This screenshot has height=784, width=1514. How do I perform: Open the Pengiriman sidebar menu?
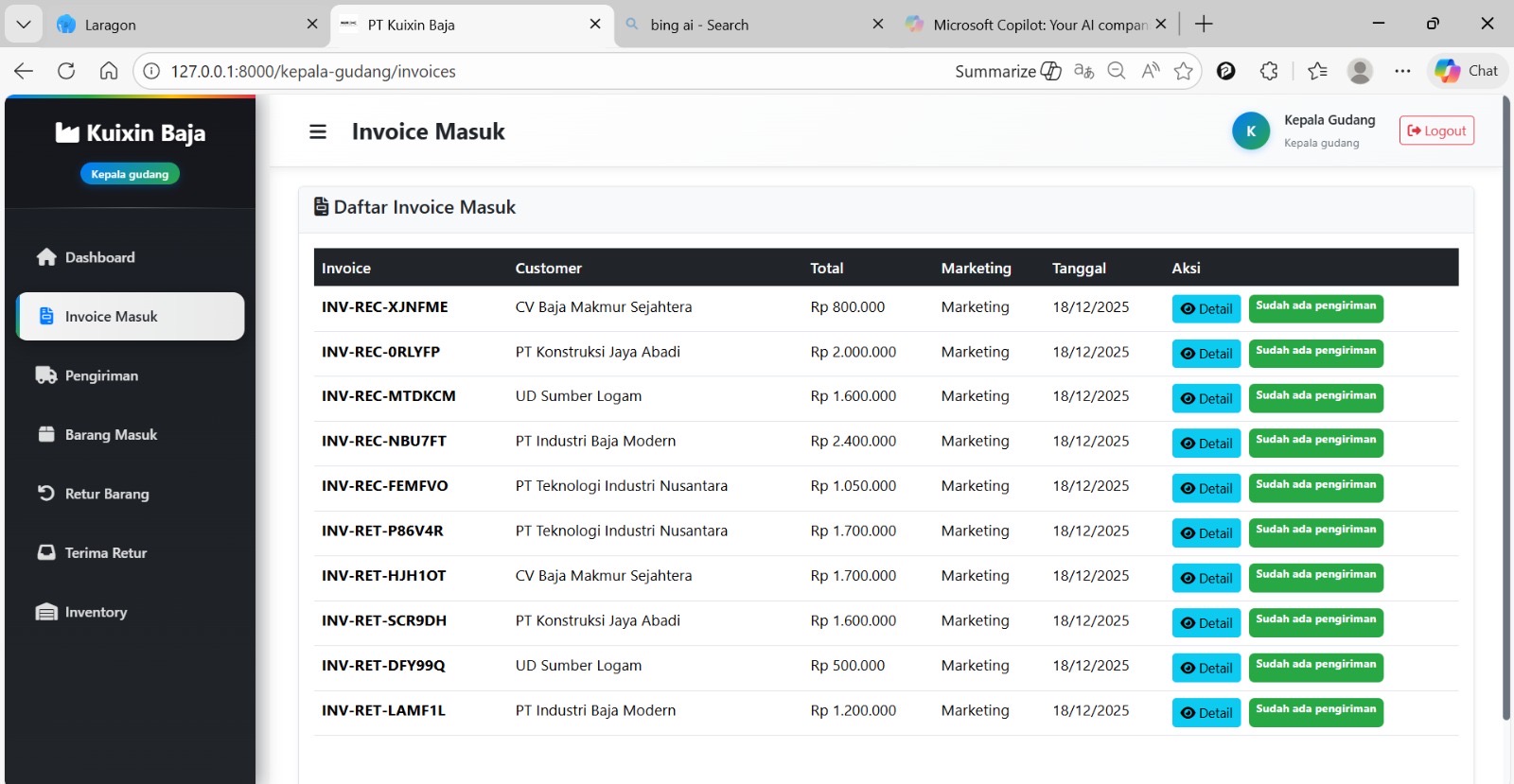(130, 375)
